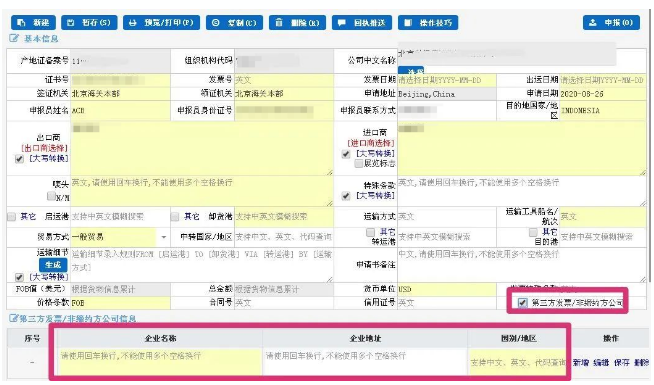Image resolution: width=654 pixels, height=385 pixels.
Task: Focus the 转运港 search field
Action: coord(447,237)
